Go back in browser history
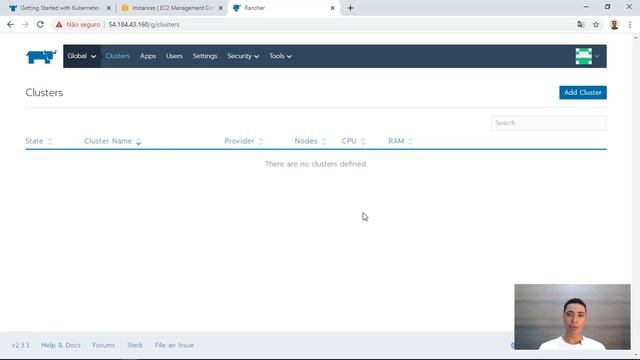The image size is (640, 360). click(x=10, y=24)
